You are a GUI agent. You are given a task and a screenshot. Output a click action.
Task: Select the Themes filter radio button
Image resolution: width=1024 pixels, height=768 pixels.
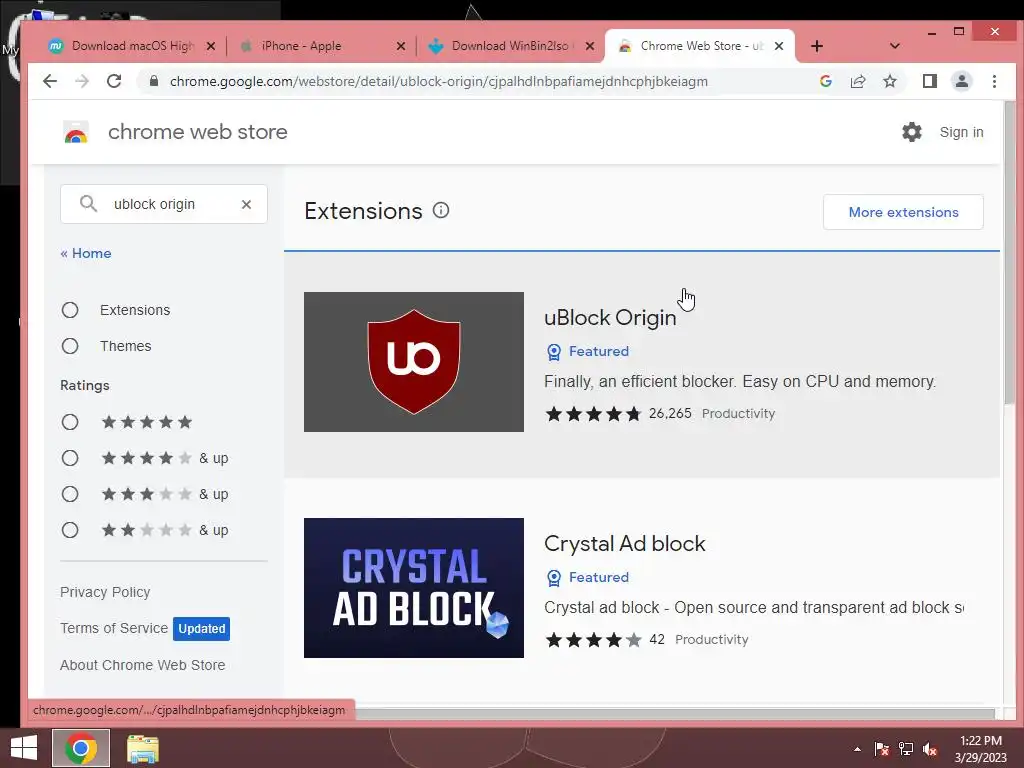pyautogui.click(x=70, y=346)
